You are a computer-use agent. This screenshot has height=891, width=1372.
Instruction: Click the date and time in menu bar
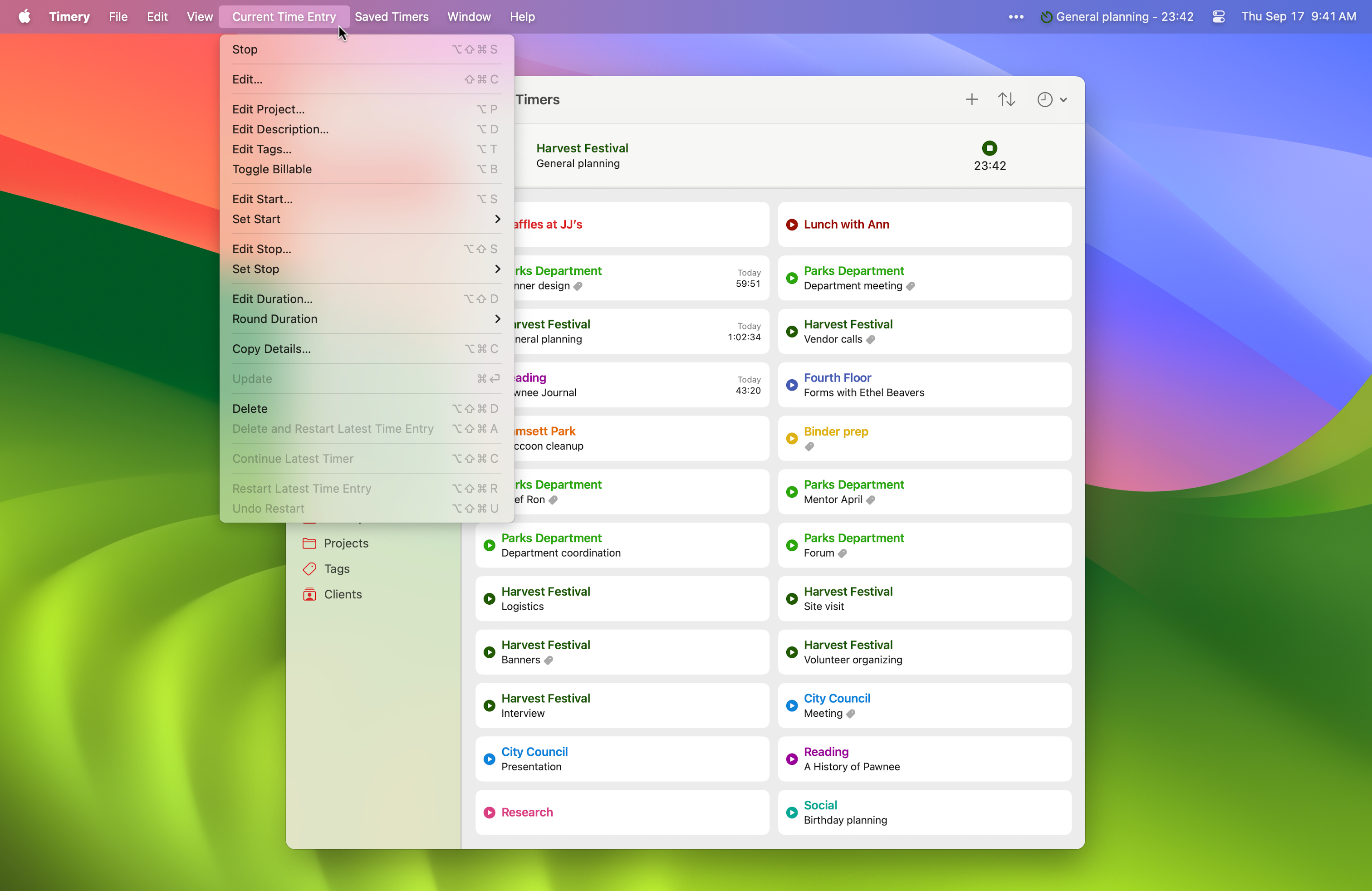(1298, 17)
